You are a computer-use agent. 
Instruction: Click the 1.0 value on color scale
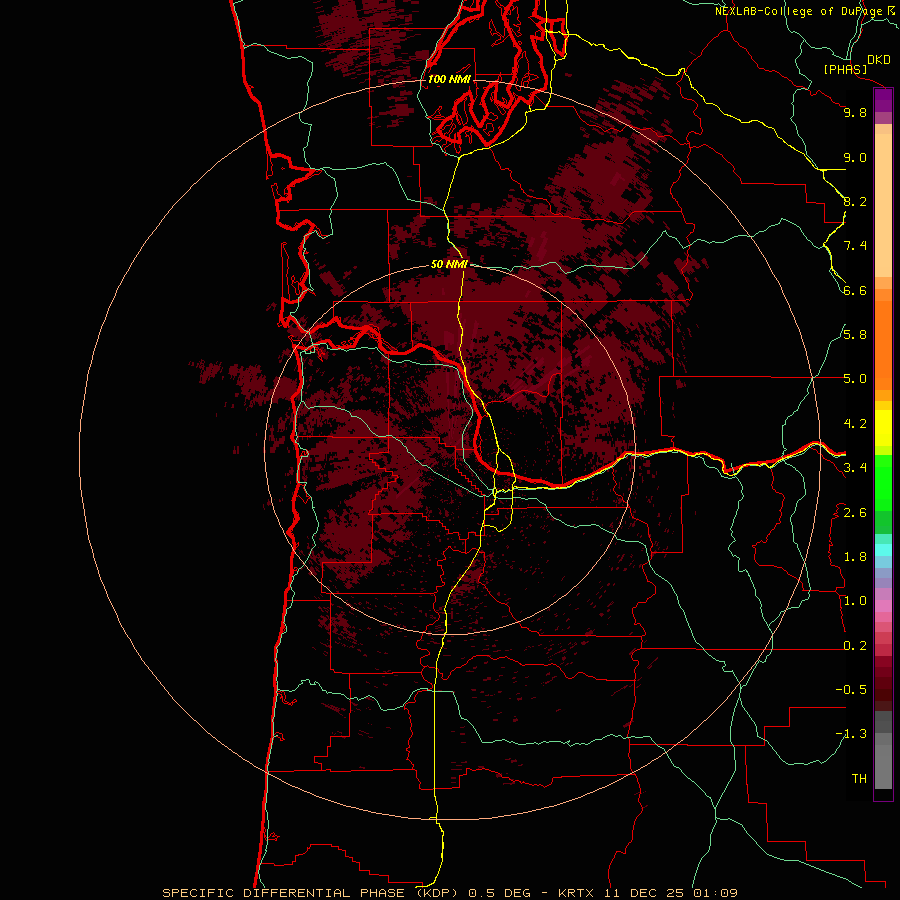click(x=855, y=601)
